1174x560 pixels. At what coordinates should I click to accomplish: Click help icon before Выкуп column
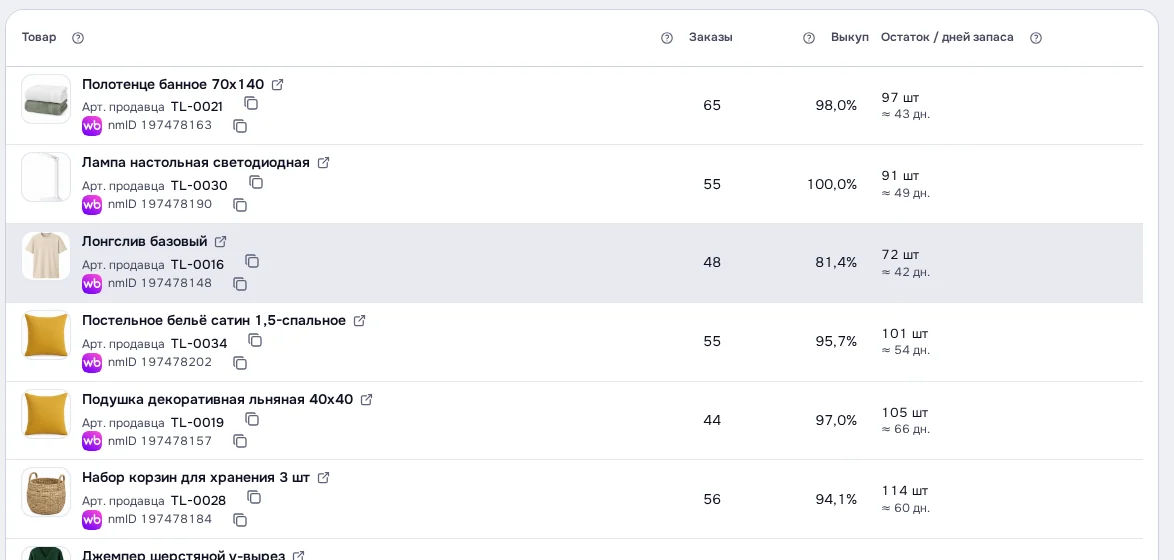pos(809,38)
